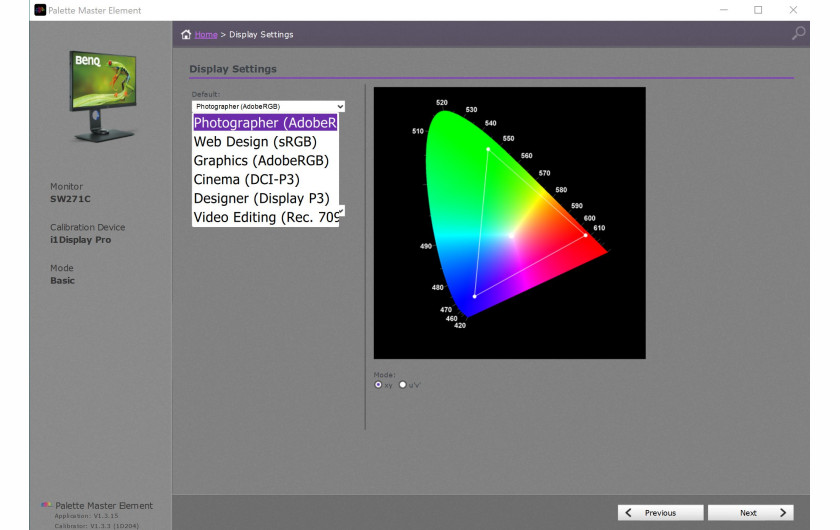Open the Home breadcrumb link
840x530 pixels.
point(206,34)
